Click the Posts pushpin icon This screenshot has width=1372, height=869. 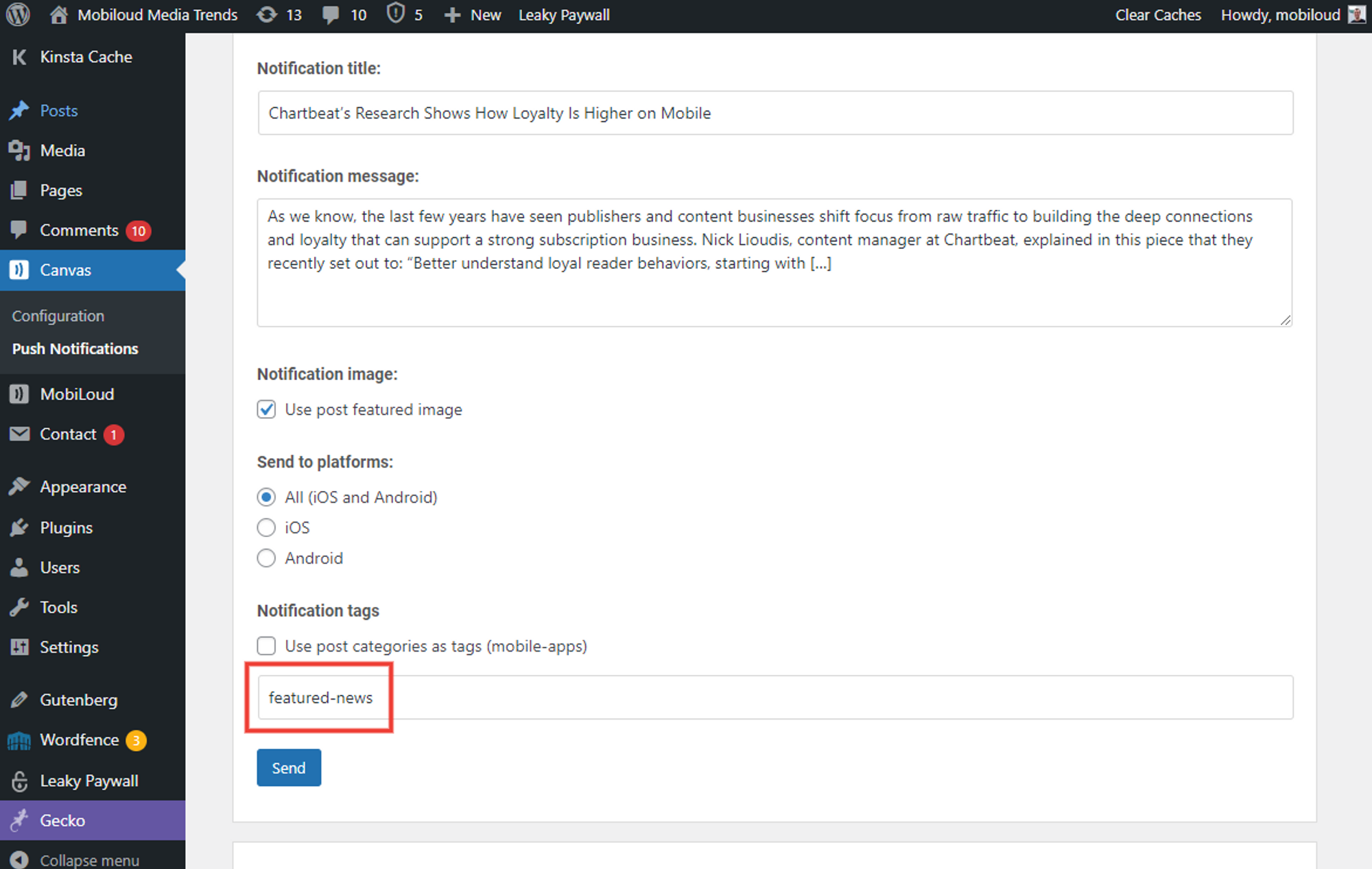tap(19, 110)
